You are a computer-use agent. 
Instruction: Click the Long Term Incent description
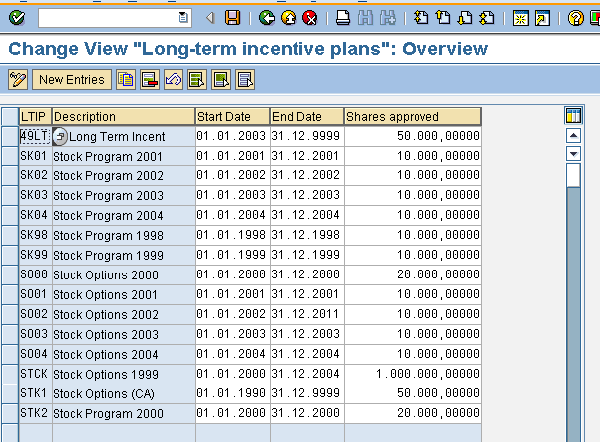point(117,137)
